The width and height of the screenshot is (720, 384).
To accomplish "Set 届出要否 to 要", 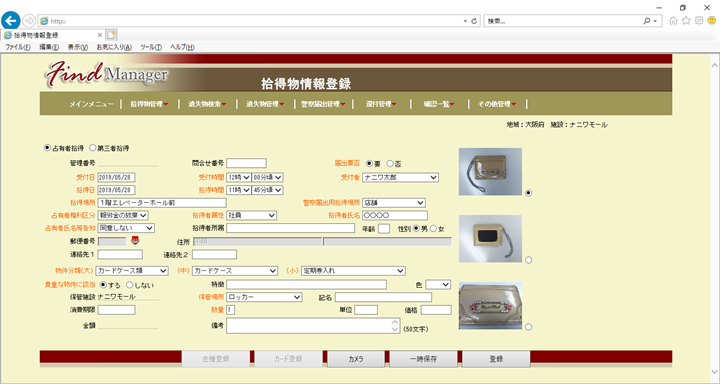I will [x=369, y=164].
